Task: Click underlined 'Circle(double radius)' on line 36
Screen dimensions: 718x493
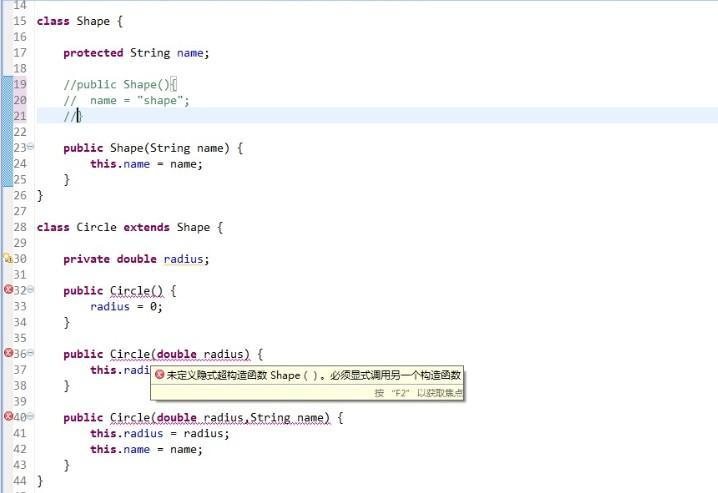Action: pos(180,354)
